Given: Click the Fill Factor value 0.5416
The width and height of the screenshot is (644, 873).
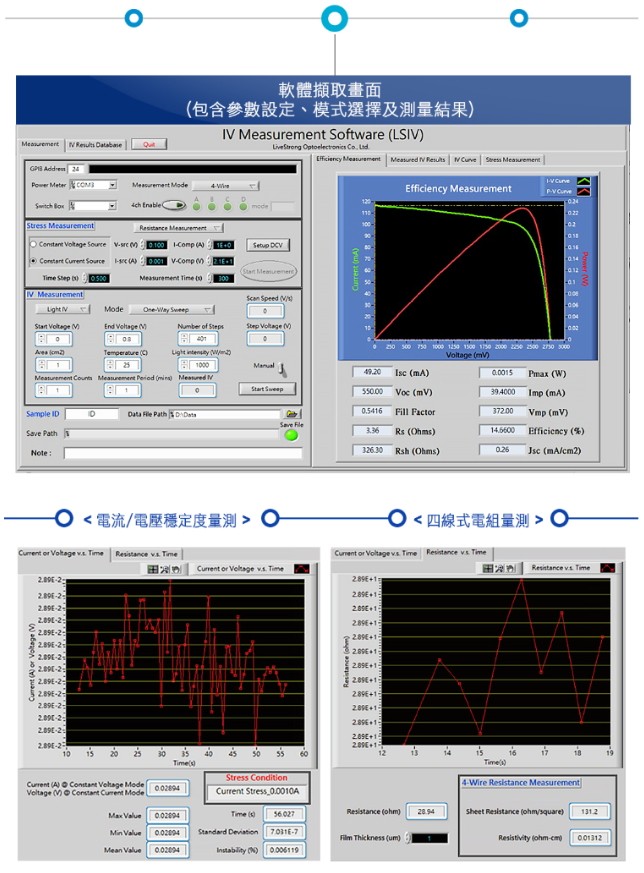Looking at the screenshot, I should (x=372, y=411).
